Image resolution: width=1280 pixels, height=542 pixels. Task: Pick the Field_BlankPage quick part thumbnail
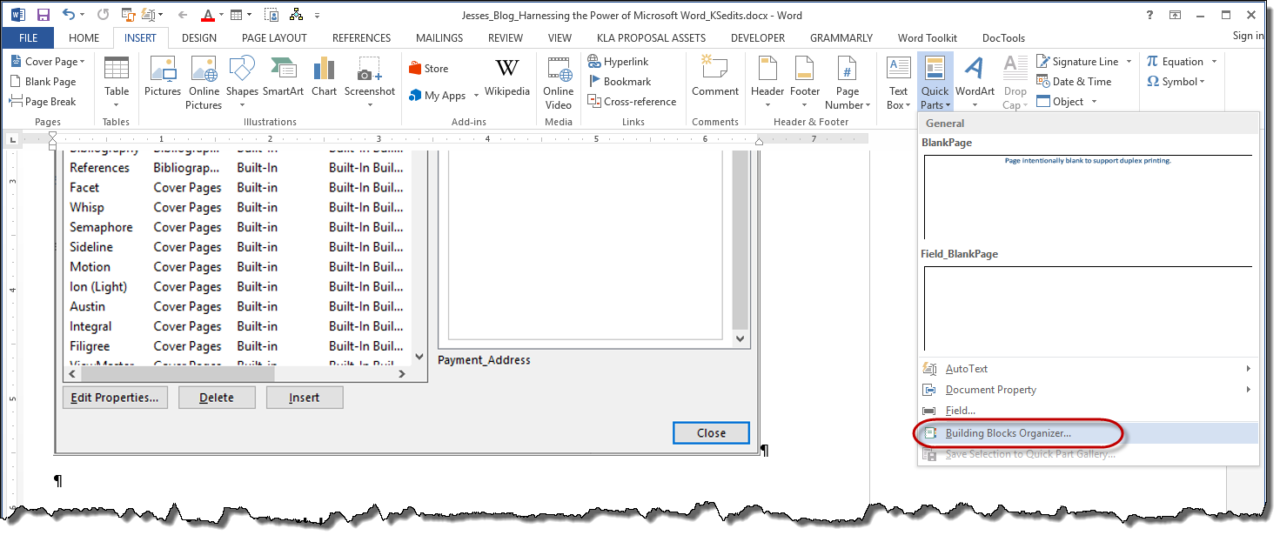1087,307
